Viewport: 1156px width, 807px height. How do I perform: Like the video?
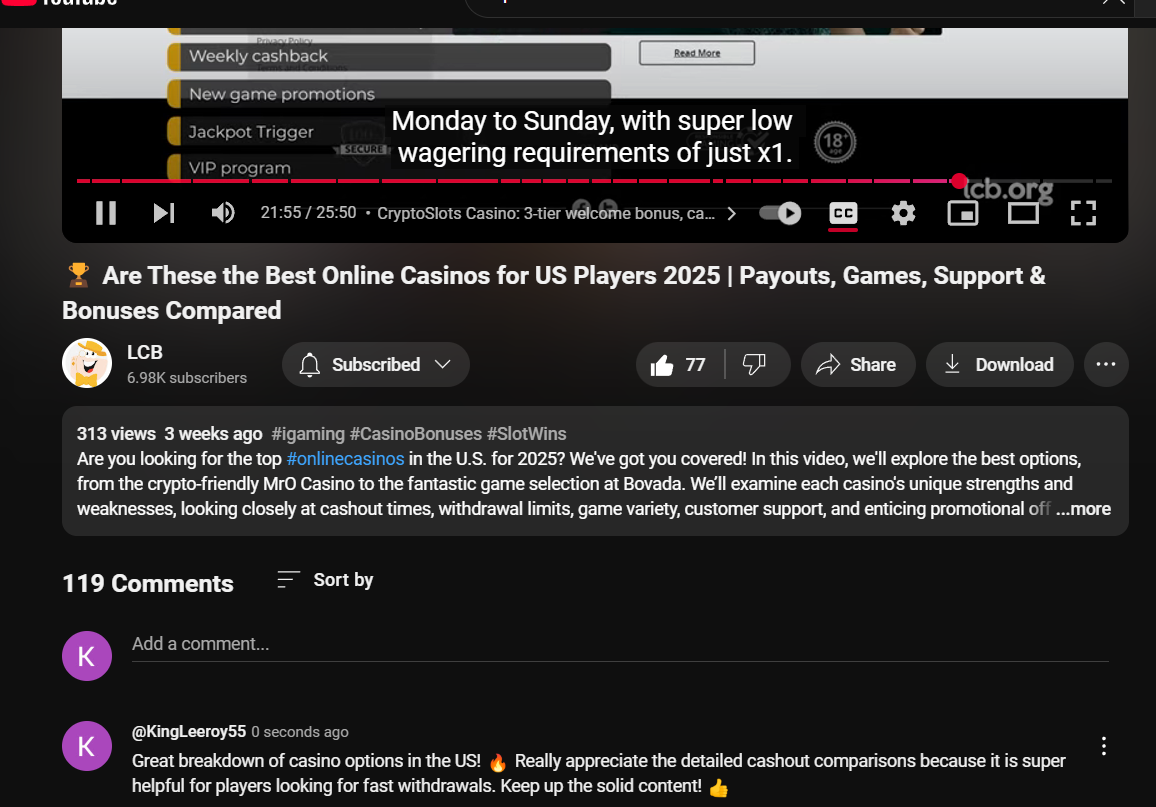coord(678,365)
